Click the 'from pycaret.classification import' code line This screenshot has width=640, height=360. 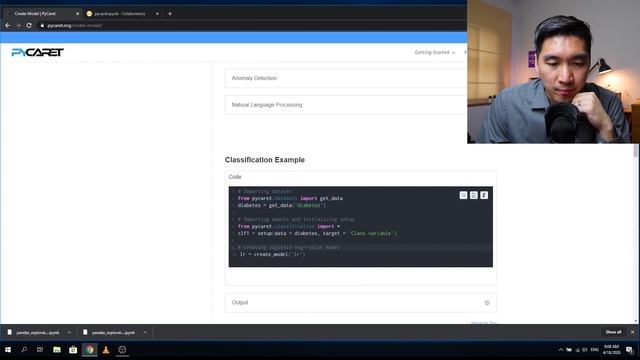289,226
